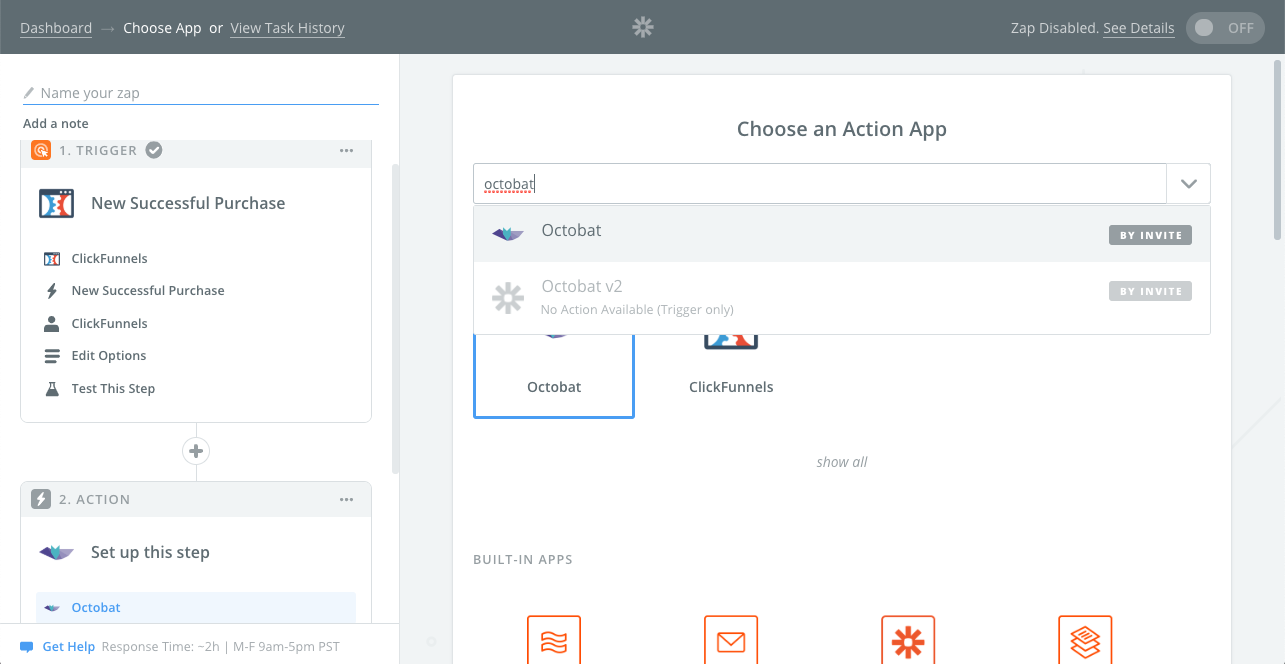Select Octobat v2 search result
This screenshot has width=1285, height=664.
[842, 298]
